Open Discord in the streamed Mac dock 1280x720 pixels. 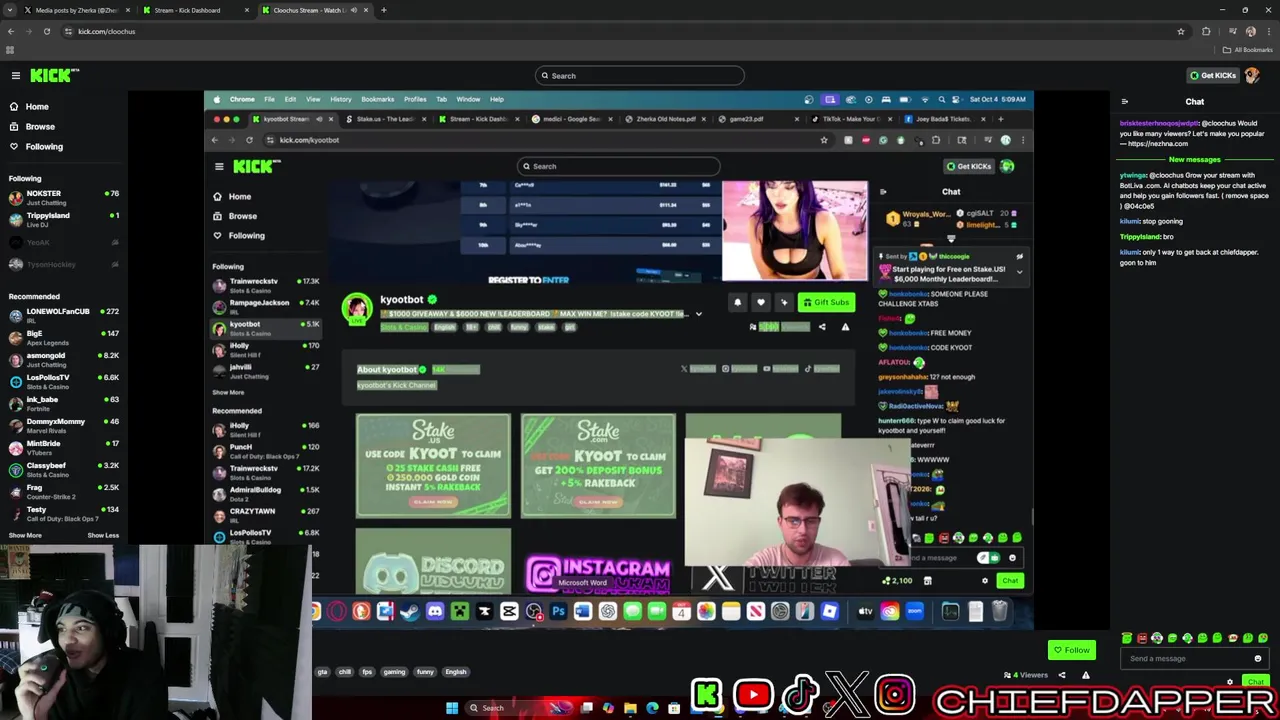(x=434, y=611)
